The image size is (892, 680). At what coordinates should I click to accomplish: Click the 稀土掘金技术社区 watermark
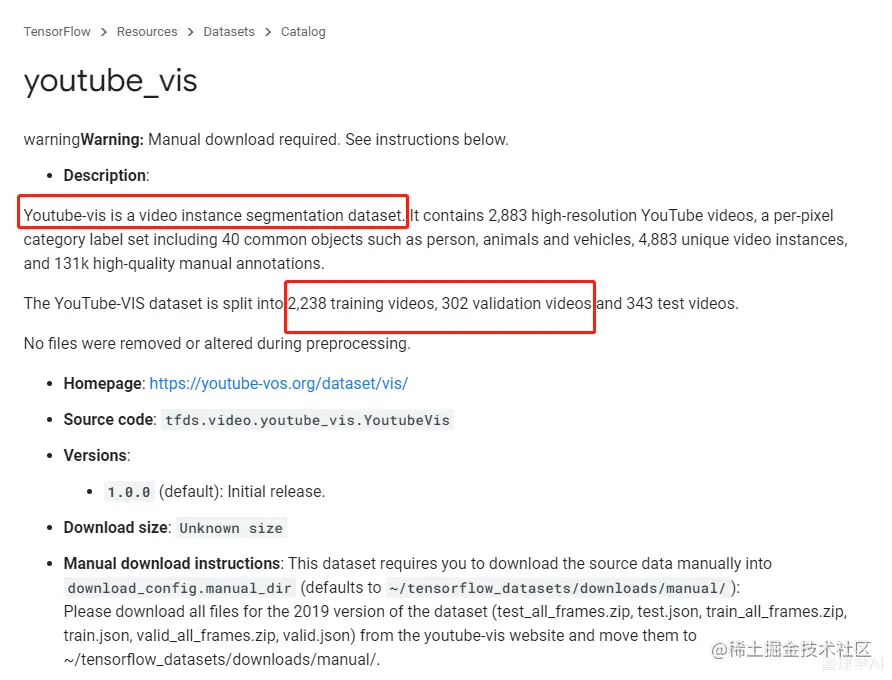[791, 650]
